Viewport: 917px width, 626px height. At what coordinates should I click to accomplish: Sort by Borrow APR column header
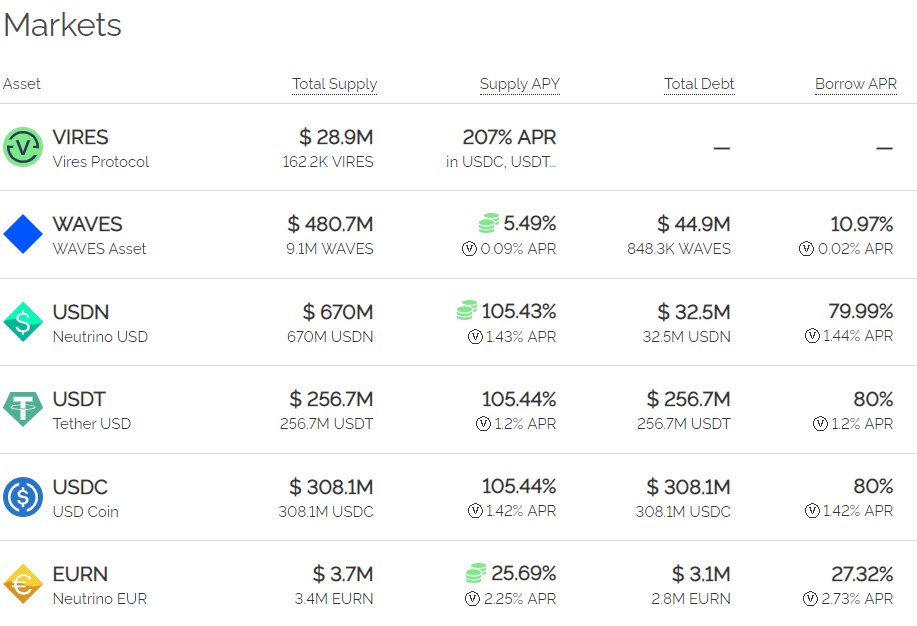tap(856, 84)
